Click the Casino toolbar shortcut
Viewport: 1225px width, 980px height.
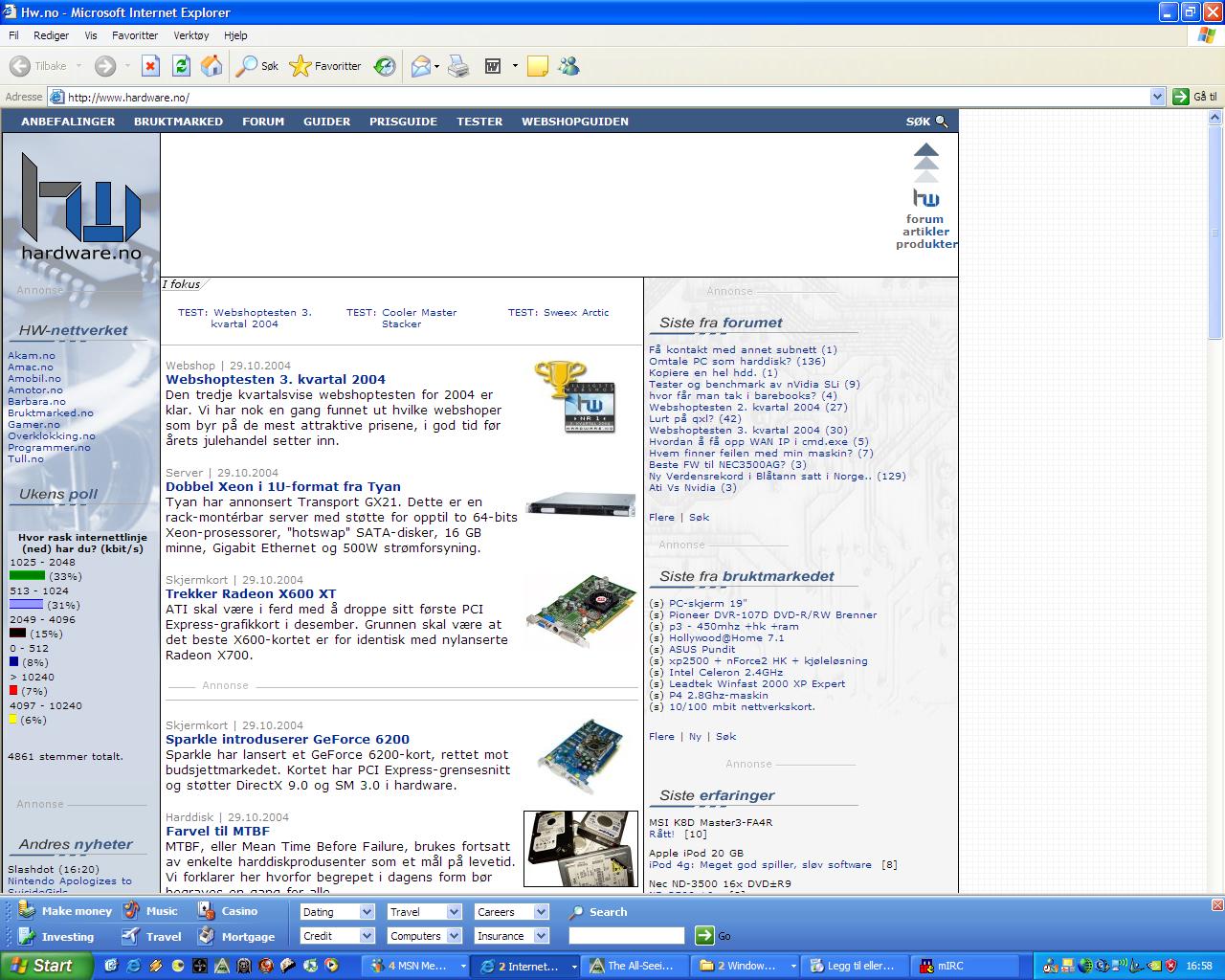(x=228, y=911)
